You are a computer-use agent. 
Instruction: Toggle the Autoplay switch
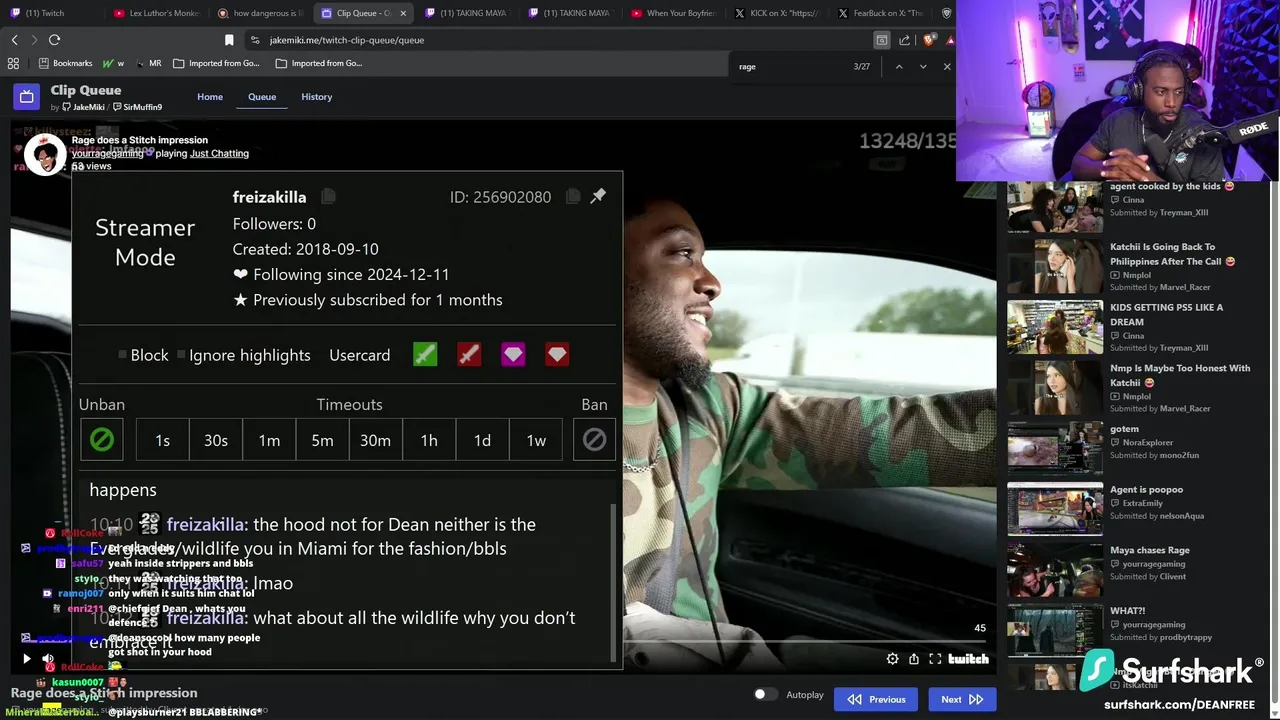point(765,694)
